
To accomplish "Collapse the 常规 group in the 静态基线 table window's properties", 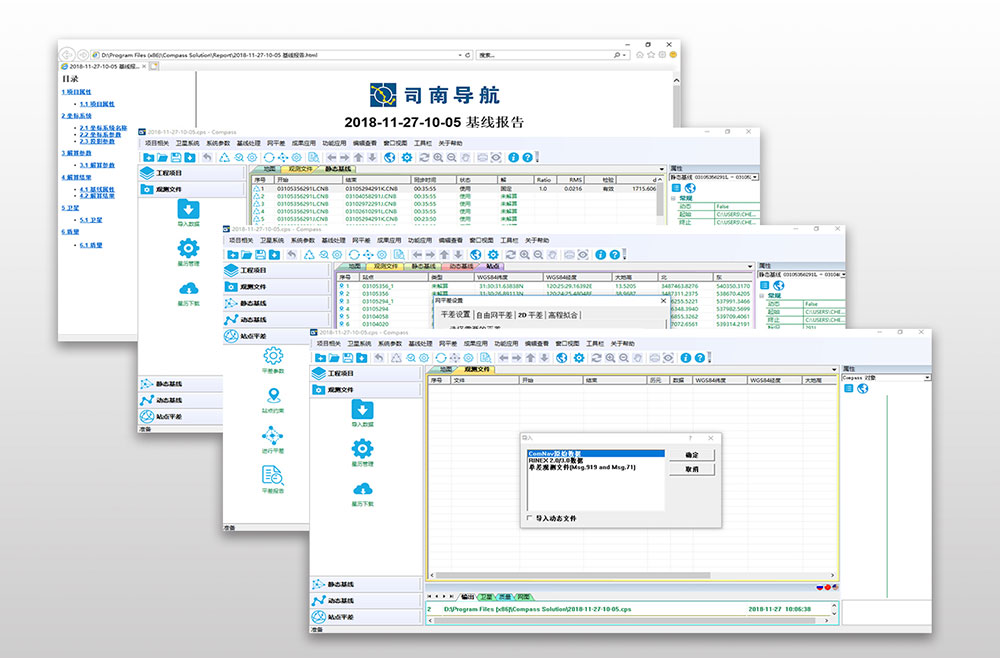I will (x=673, y=198).
